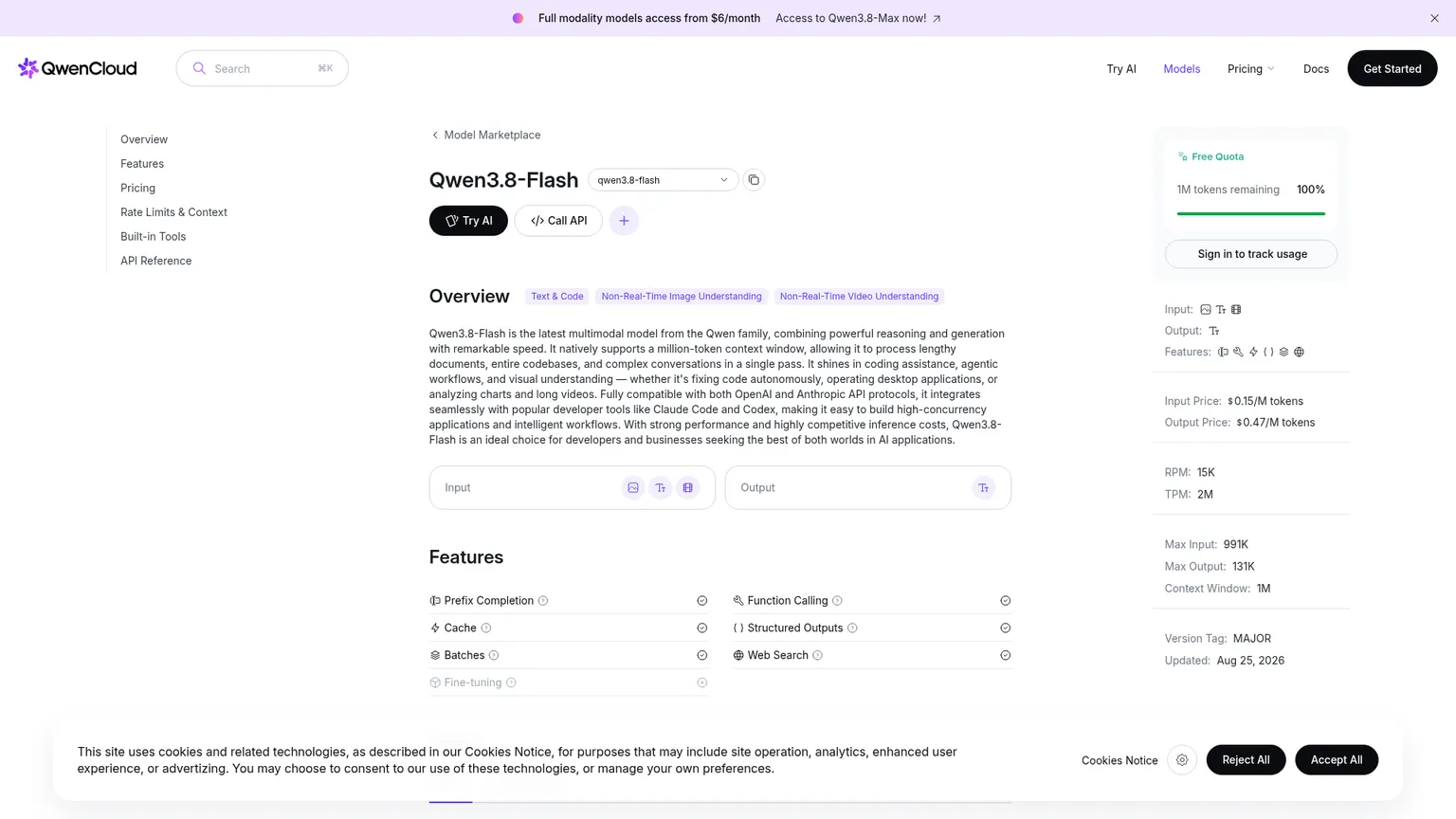The height and width of the screenshot is (819, 1456).
Task: Jump to Built-in Tools section
Action: 153,237
